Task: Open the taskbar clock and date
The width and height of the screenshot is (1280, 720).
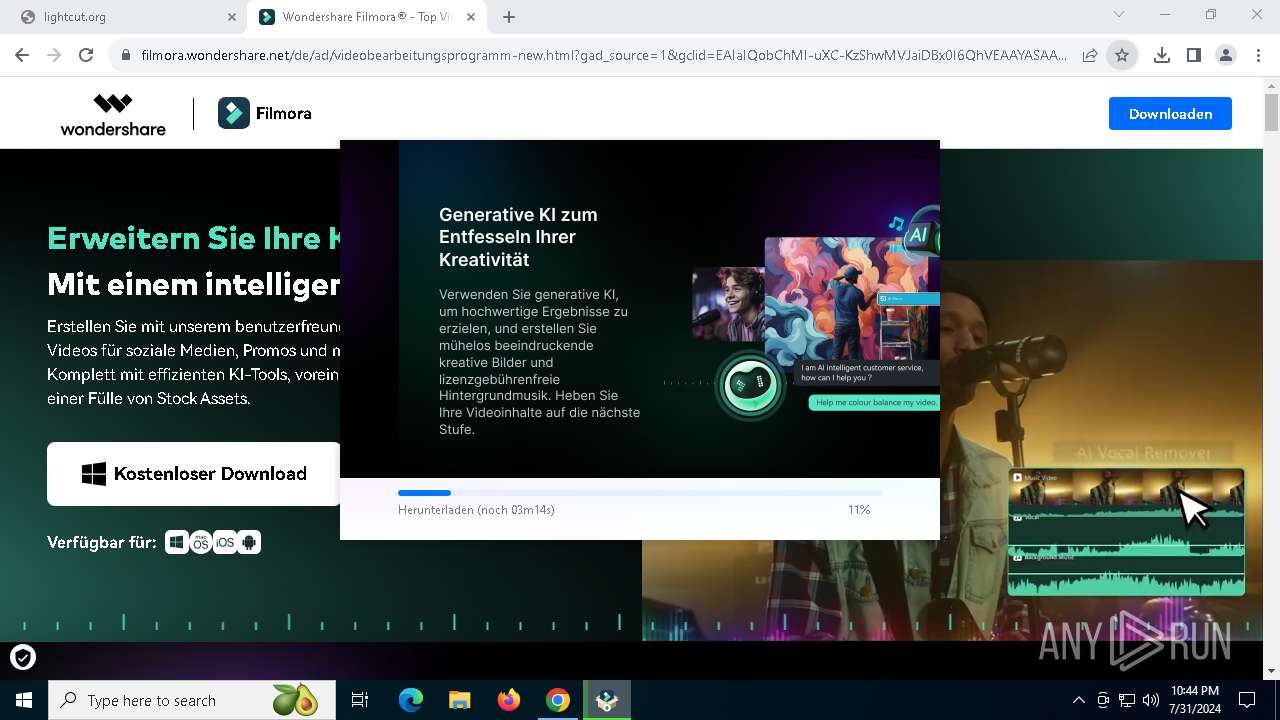Action: coord(1194,700)
